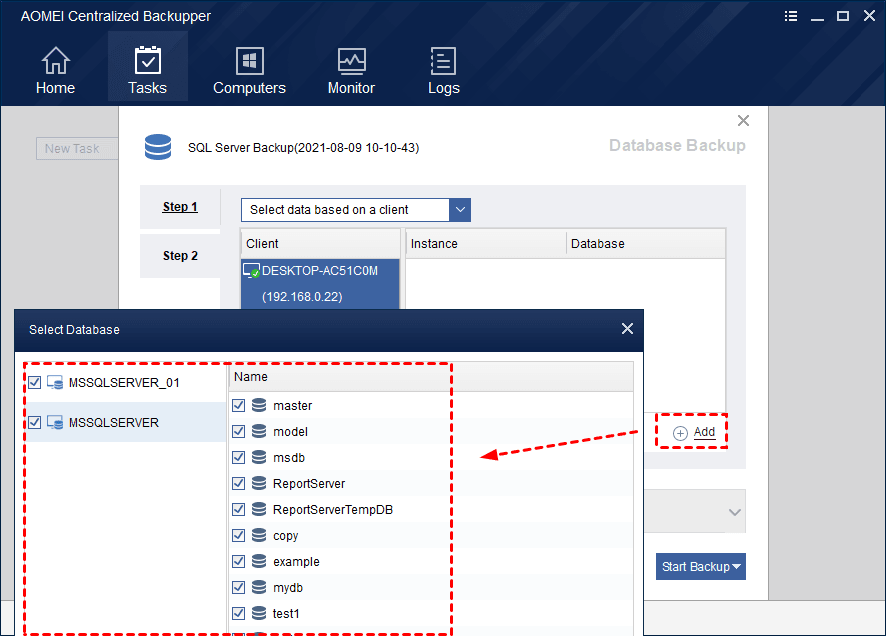The width and height of the screenshot is (886, 636).
Task: Expand the Start Backup dropdown arrow
Action: [x=736, y=567]
